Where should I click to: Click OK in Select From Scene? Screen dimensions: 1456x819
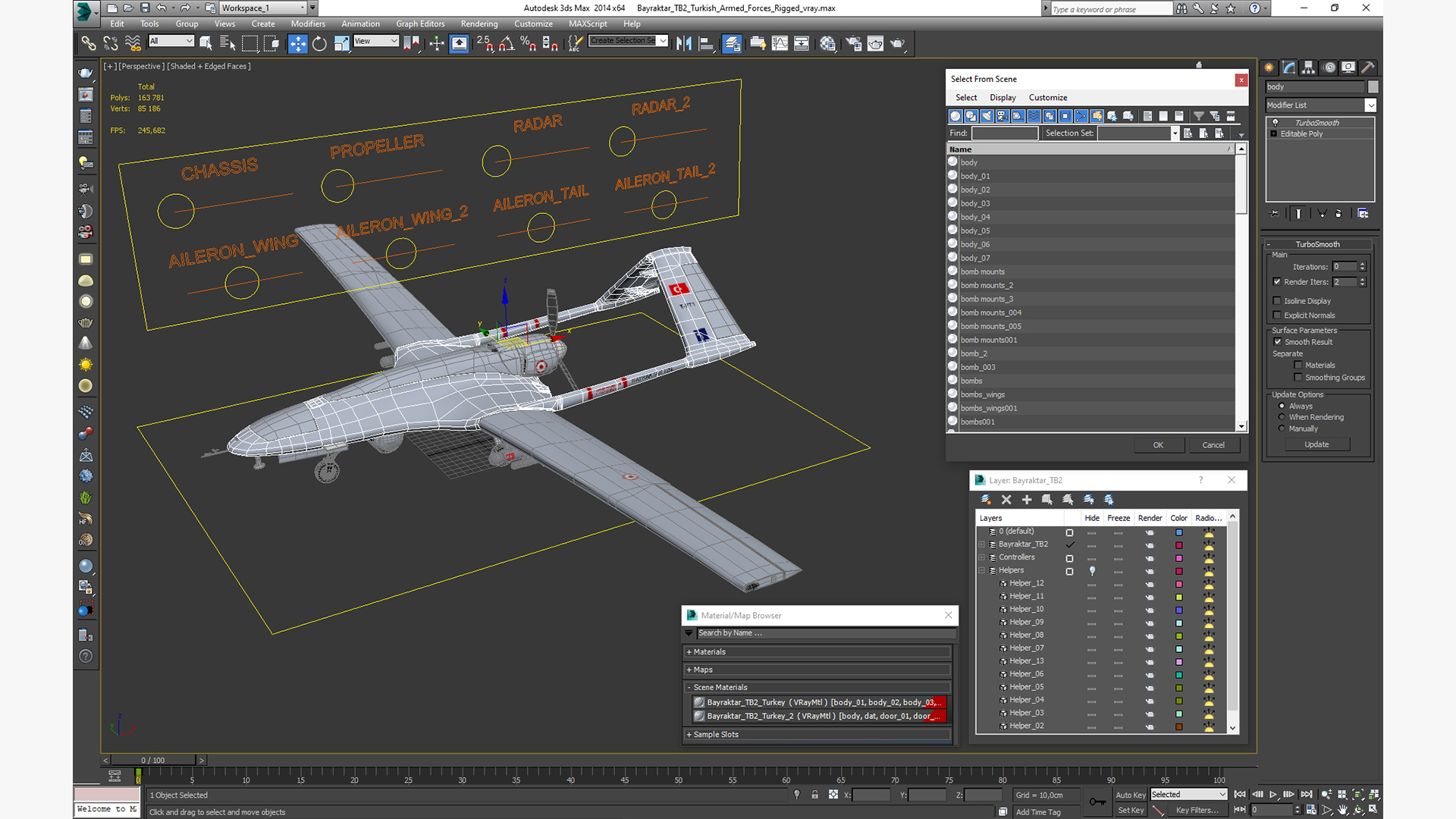point(1158,445)
